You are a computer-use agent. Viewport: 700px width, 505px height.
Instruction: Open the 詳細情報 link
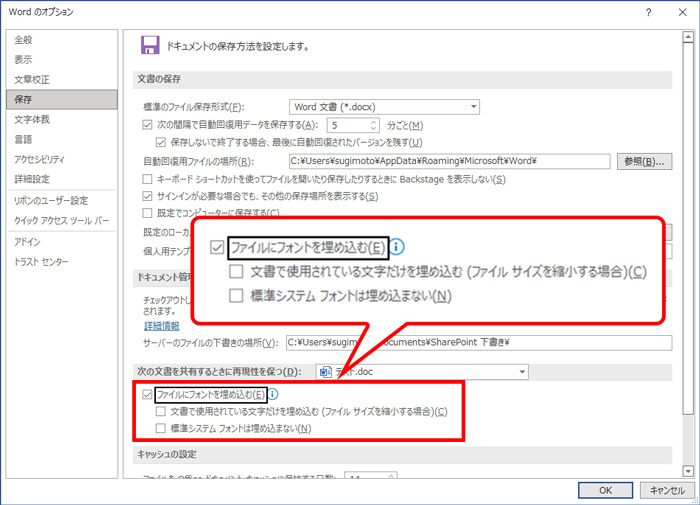[162, 326]
